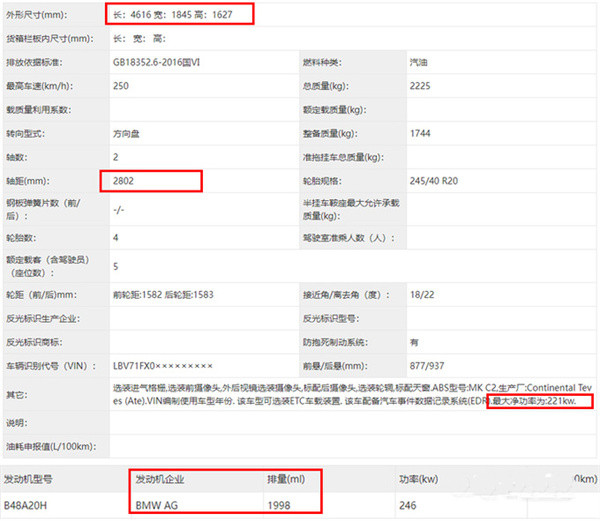600x521 pixels.
Task: Select the 外形尺寸(mm) row label
Action: [40, 15]
